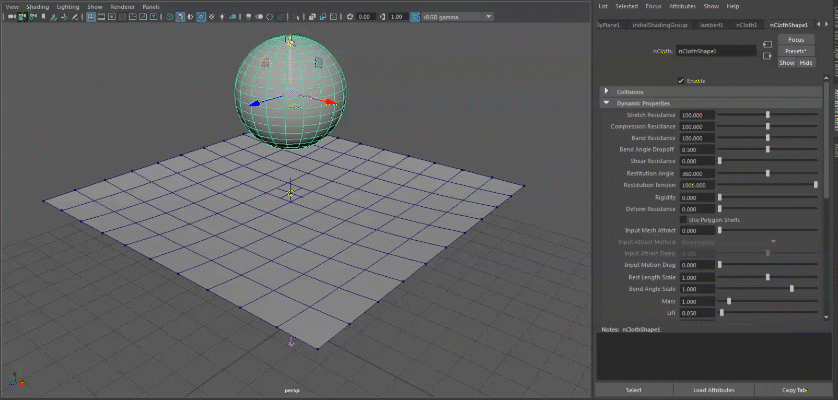Image resolution: width=838 pixels, height=400 pixels.
Task: Click the Image Plane icon
Action: (53, 17)
